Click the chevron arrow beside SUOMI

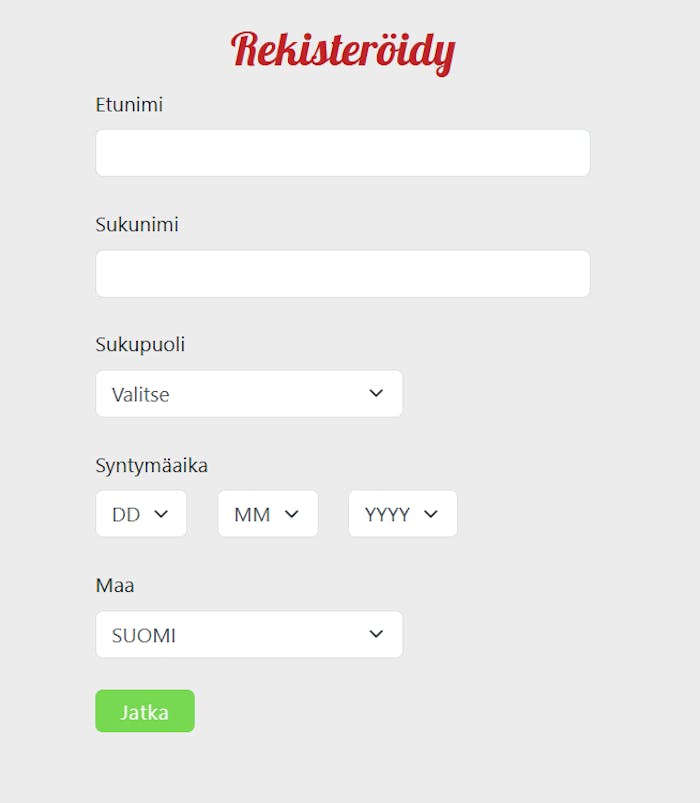coord(376,634)
